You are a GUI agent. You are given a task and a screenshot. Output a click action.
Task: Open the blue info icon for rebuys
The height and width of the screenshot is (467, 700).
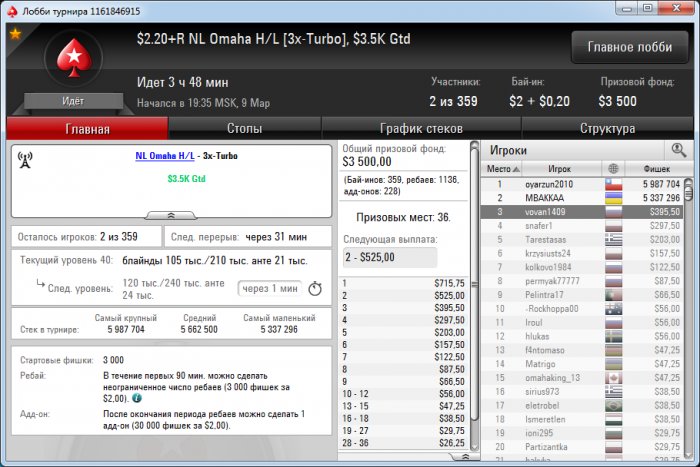pyautogui.click(x=137, y=398)
